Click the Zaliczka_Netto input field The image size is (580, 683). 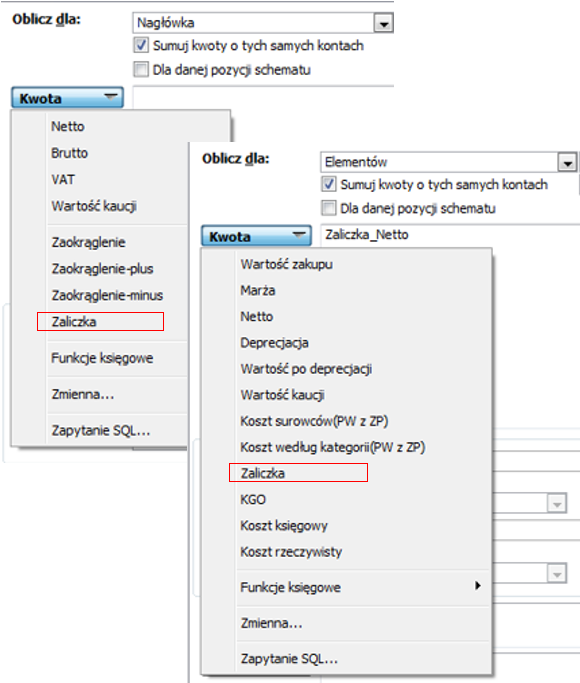[x=450, y=235]
